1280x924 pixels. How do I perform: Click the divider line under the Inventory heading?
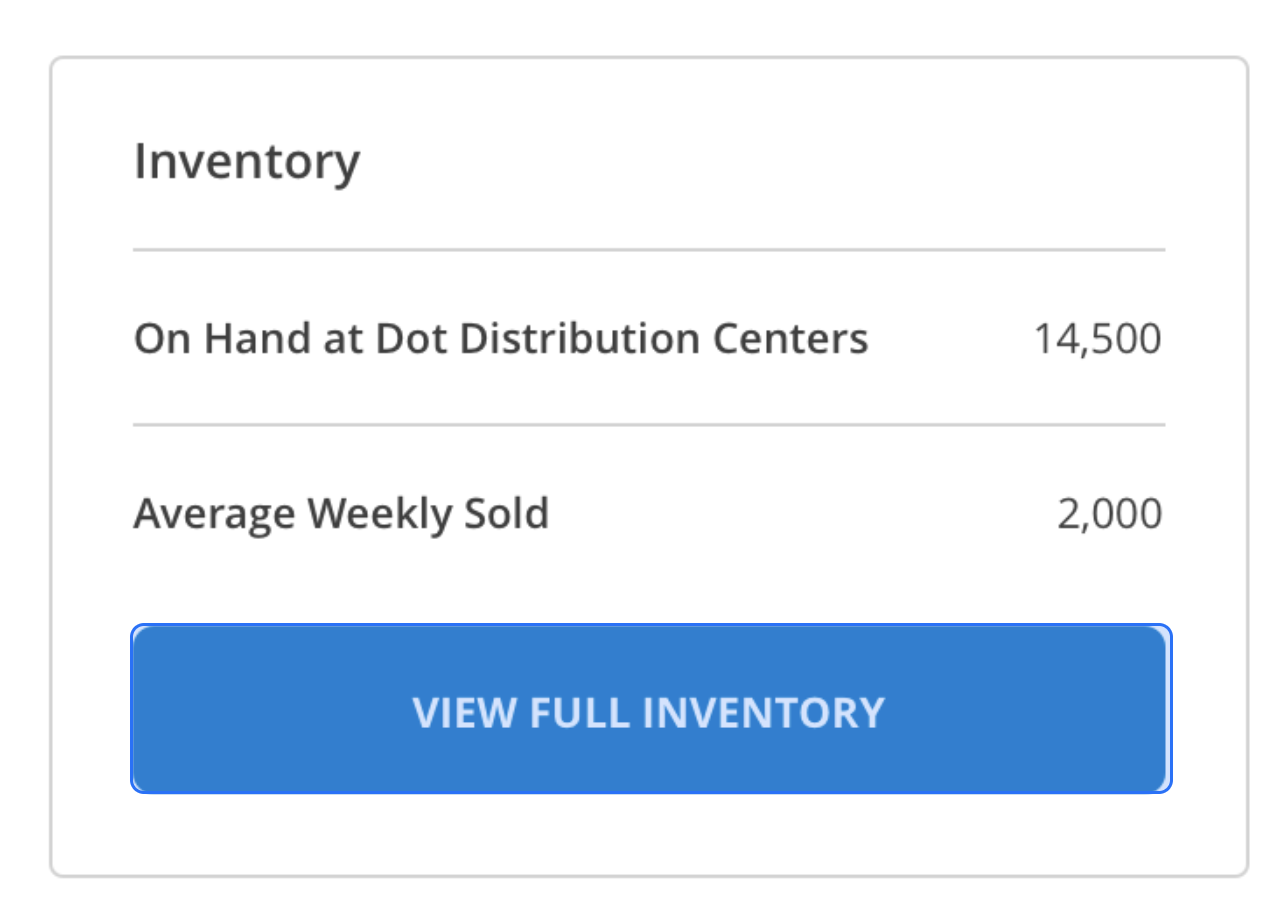click(x=649, y=250)
